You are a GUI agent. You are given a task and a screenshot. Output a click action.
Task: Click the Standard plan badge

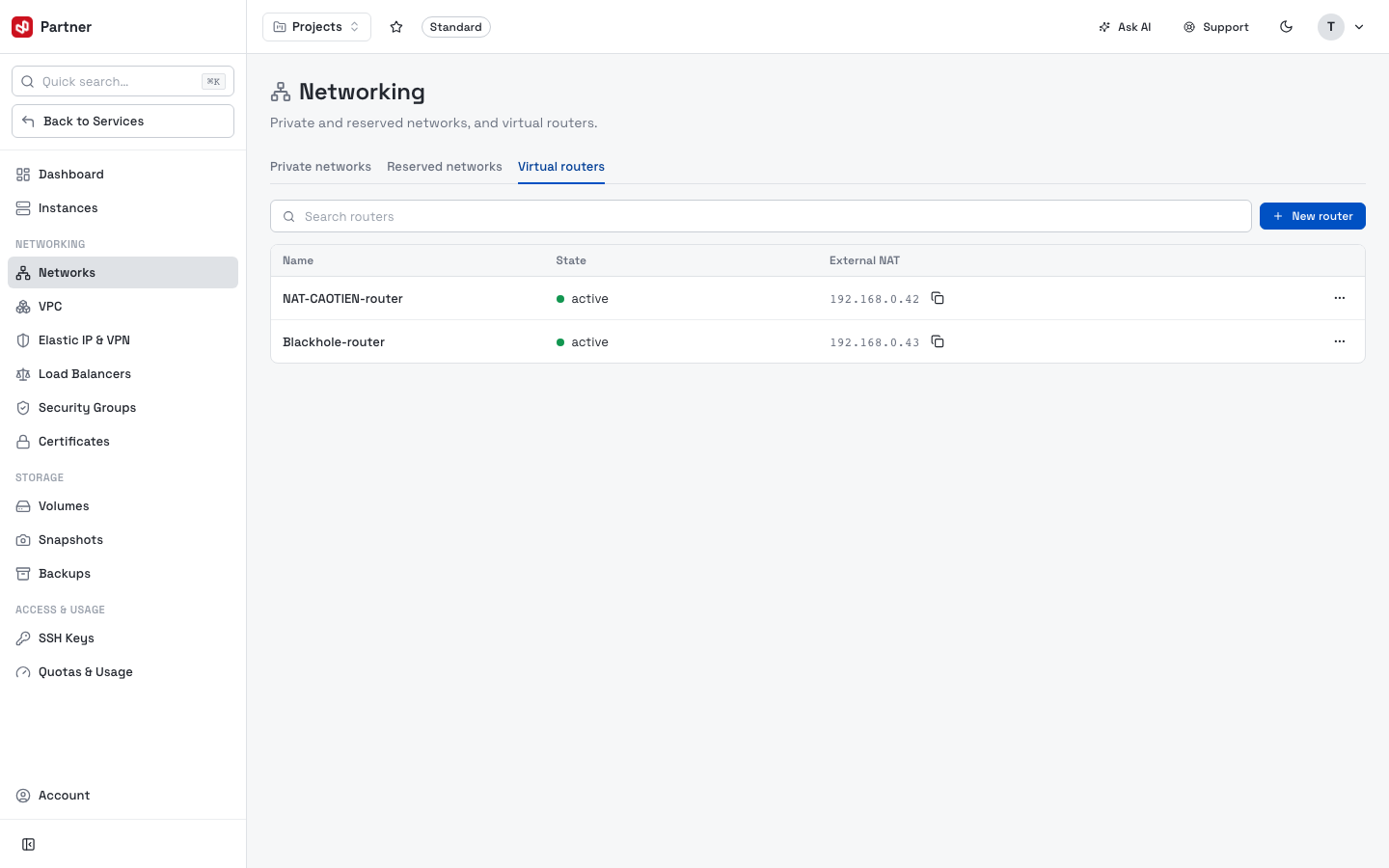pyautogui.click(x=456, y=27)
